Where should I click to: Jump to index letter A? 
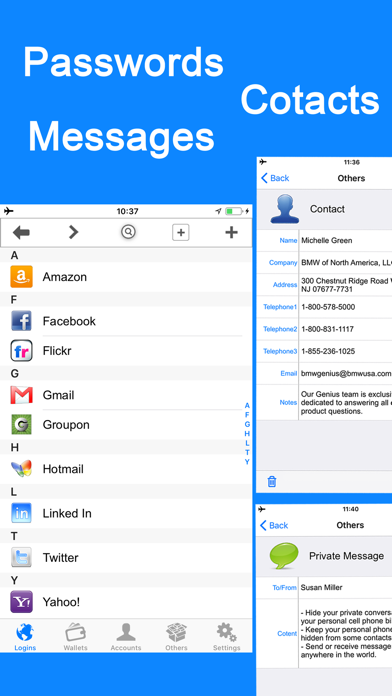tap(247, 405)
